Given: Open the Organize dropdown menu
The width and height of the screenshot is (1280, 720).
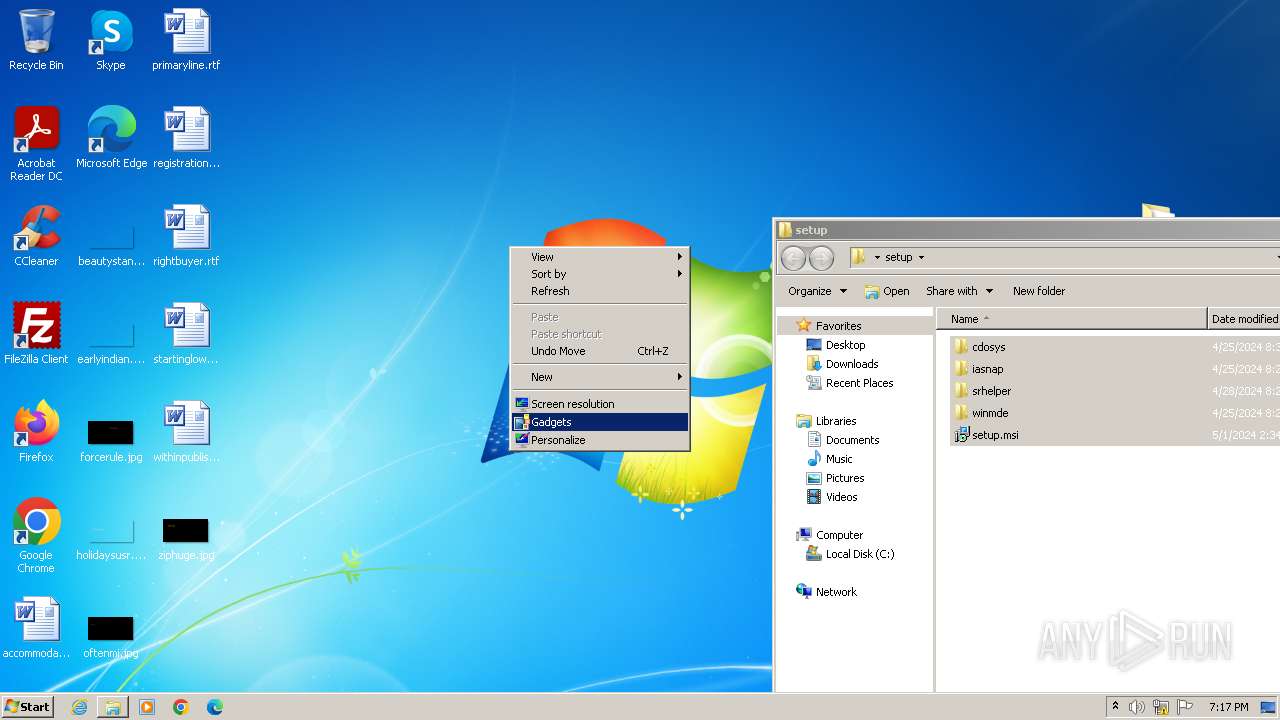Looking at the screenshot, I should tap(817, 291).
